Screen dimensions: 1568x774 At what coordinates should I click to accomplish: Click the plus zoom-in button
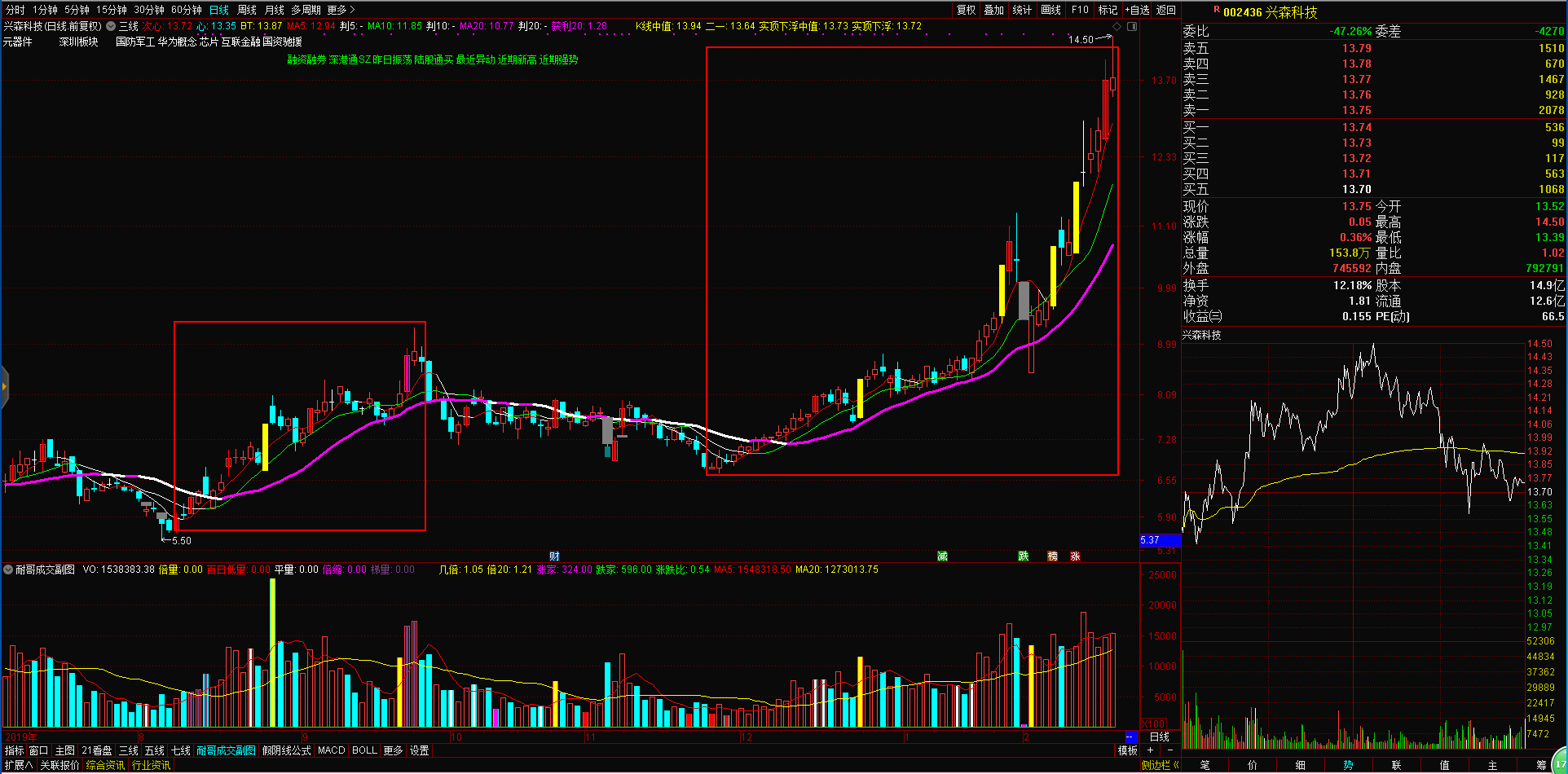pos(1150,750)
